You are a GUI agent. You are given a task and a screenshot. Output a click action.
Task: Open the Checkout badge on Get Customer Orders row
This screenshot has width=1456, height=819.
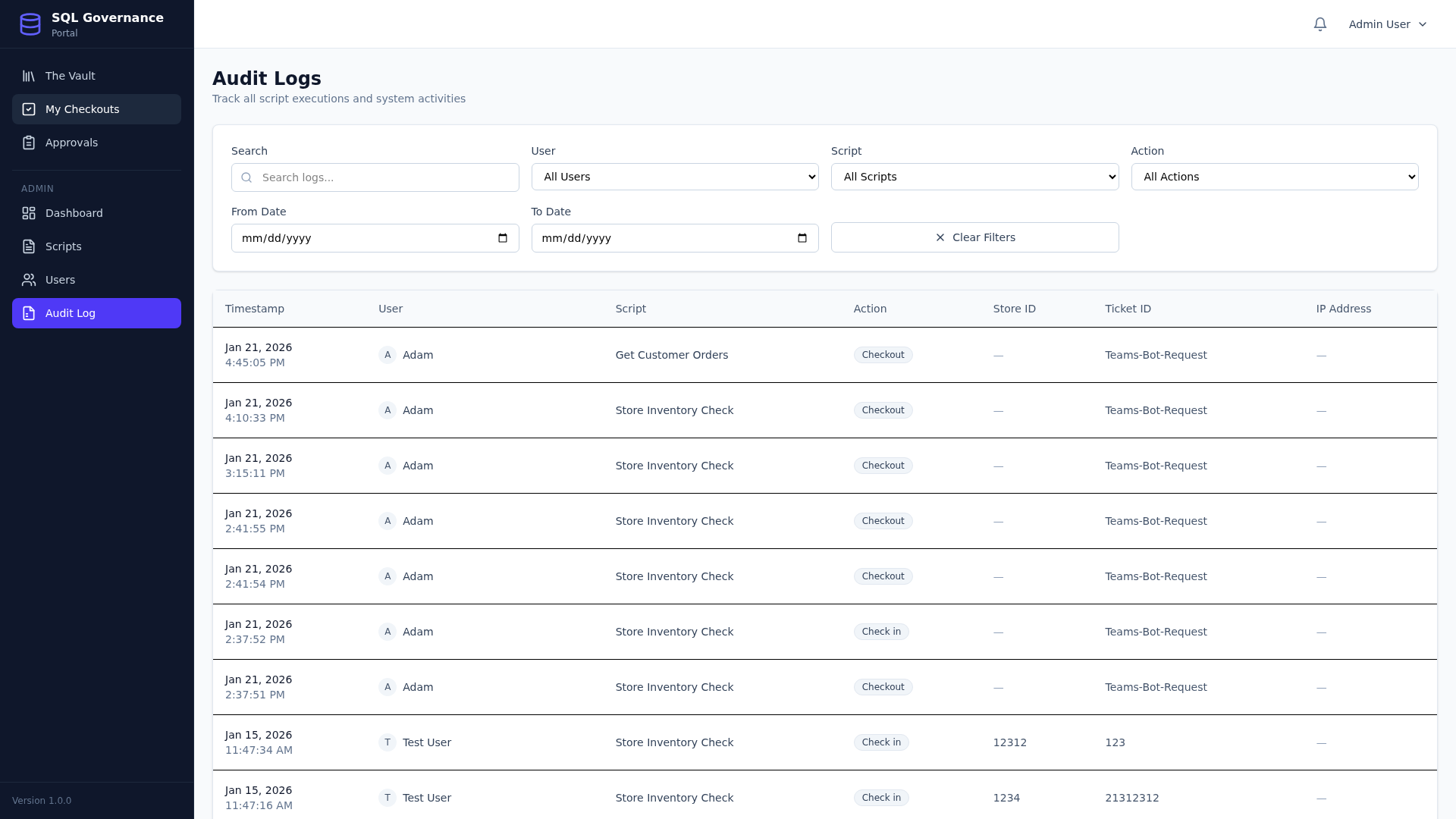883,354
